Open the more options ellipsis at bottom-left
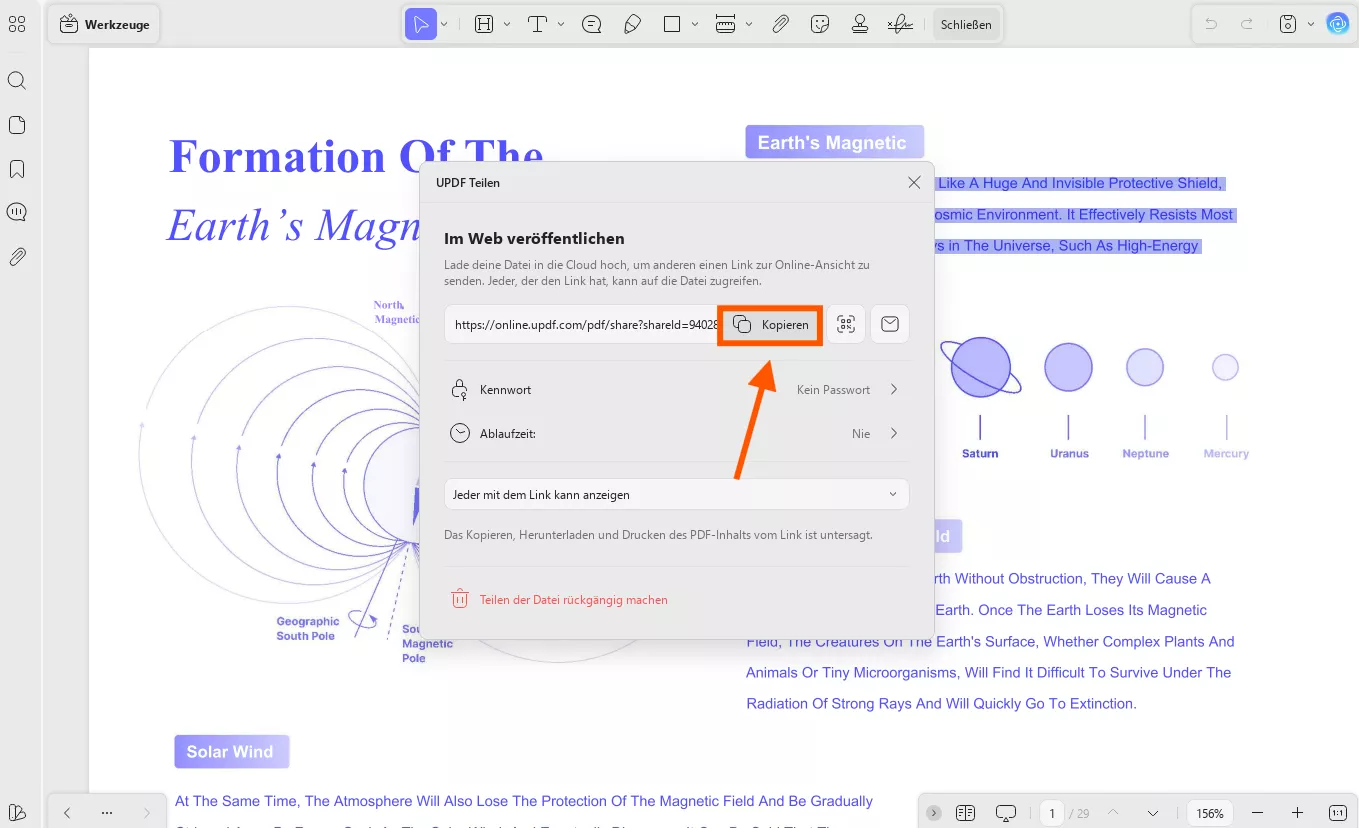The image size is (1359, 828). 107,813
